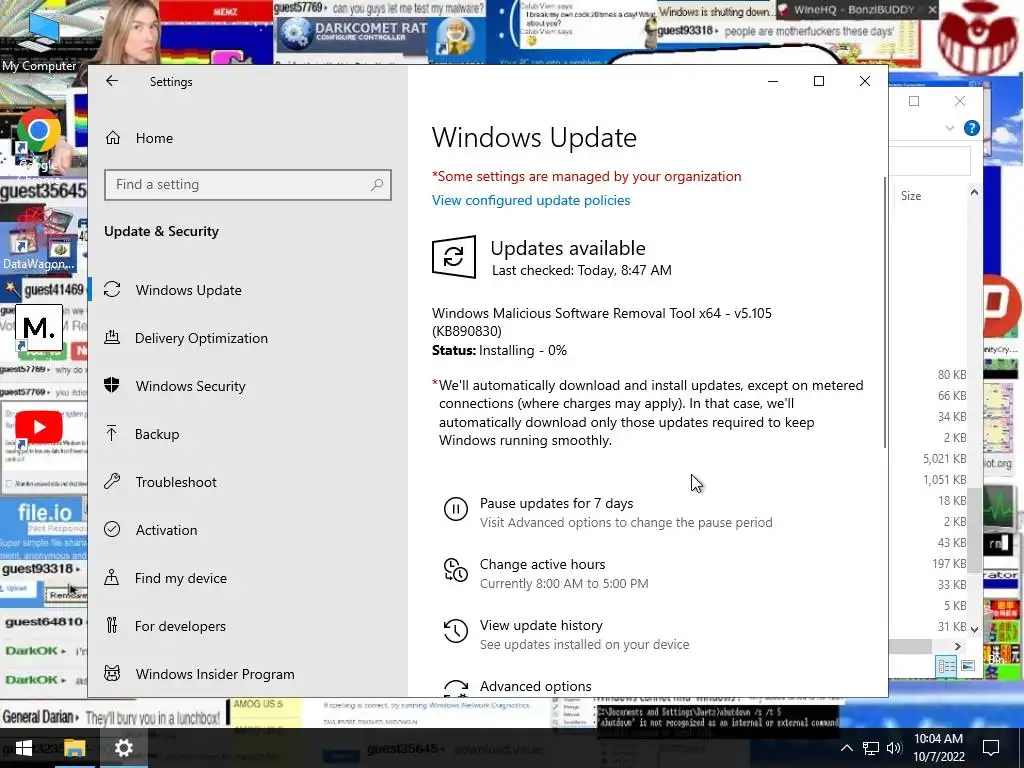Click the Troubleshoot wrench icon

coord(112,482)
